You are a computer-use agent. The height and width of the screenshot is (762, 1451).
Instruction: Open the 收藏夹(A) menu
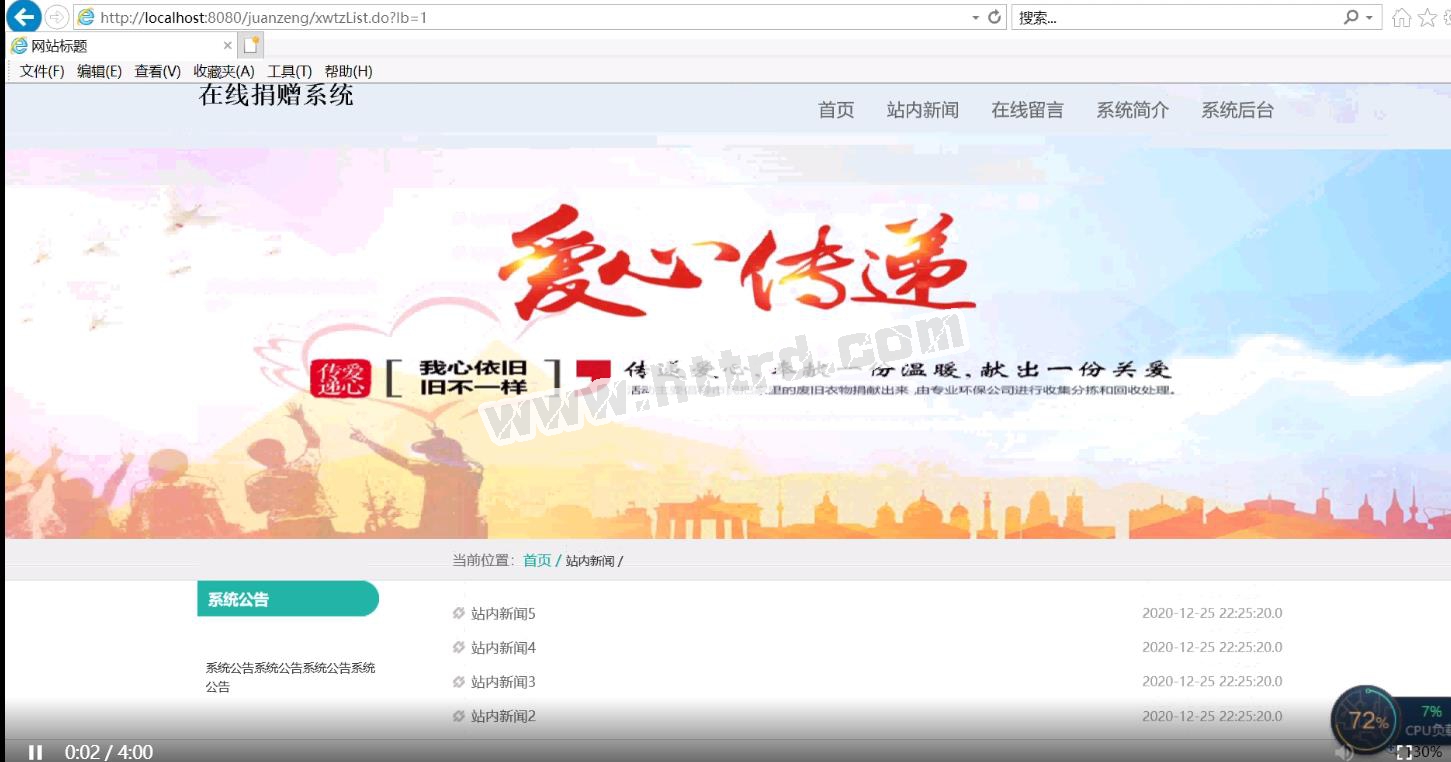[224, 71]
